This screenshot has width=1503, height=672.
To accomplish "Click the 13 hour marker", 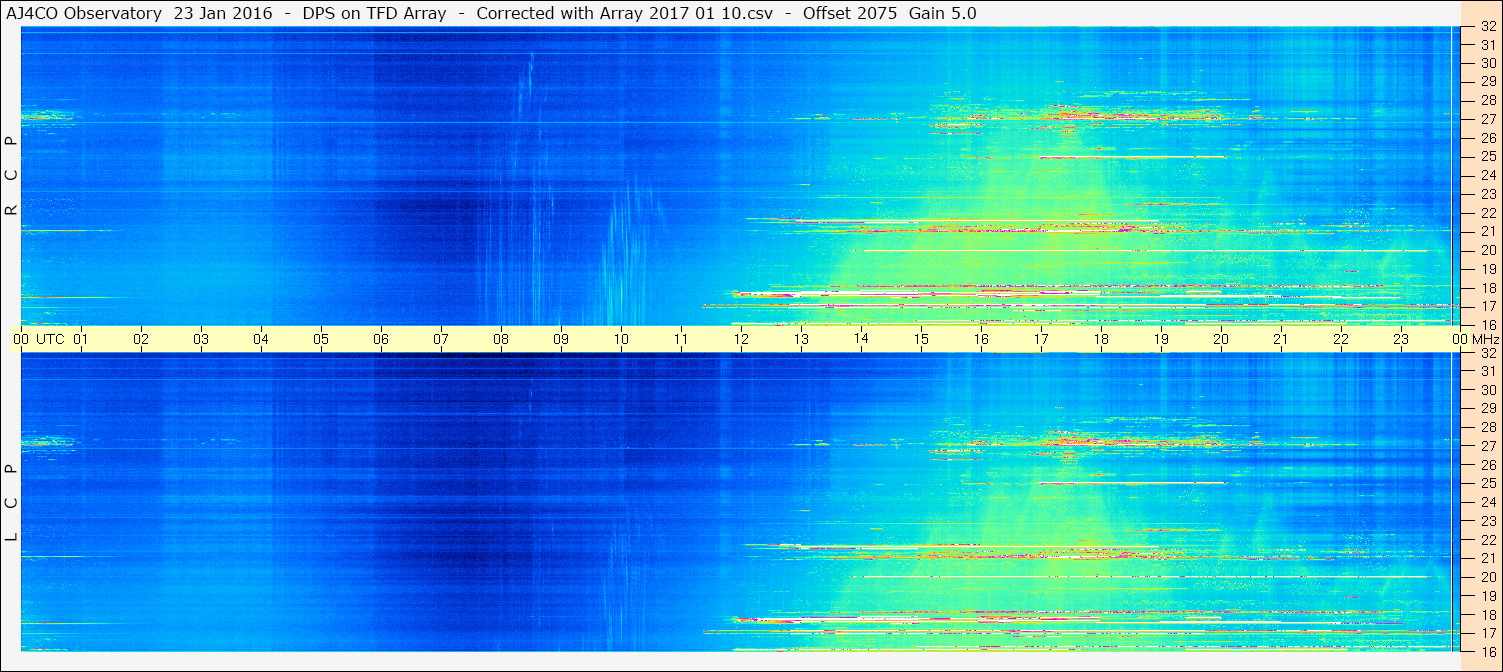I will 801,339.
